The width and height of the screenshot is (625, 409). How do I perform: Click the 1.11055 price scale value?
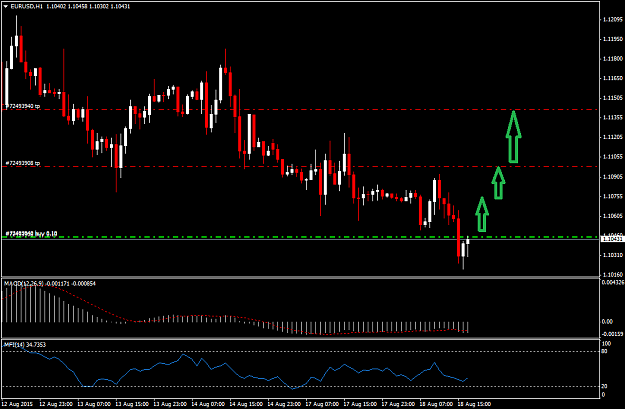pyautogui.click(x=613, y=157)
